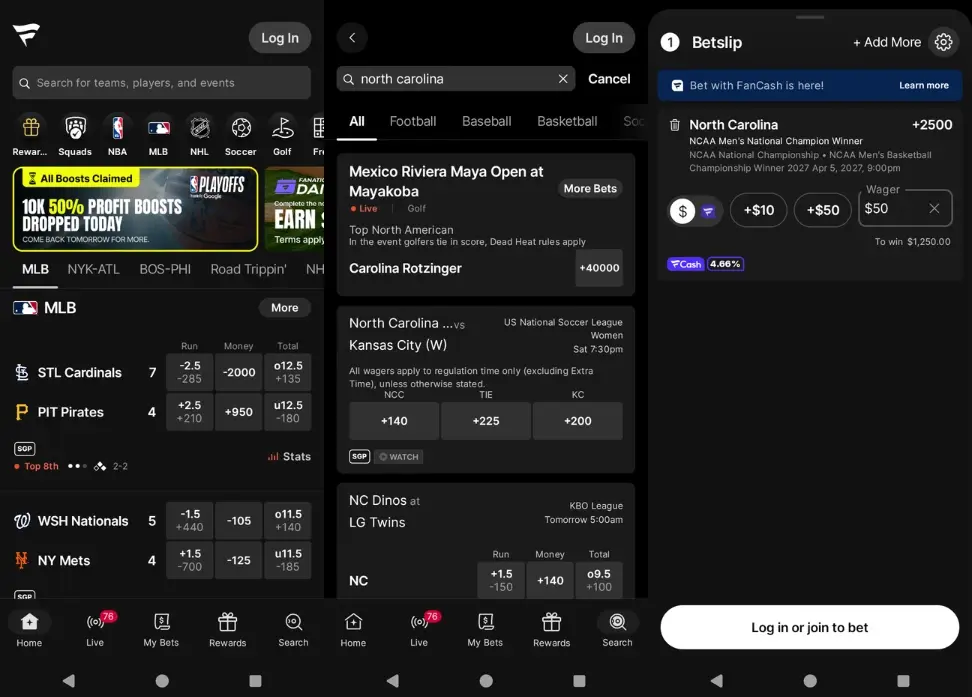Select TIE +225 soccer odds

click(486, 421)
